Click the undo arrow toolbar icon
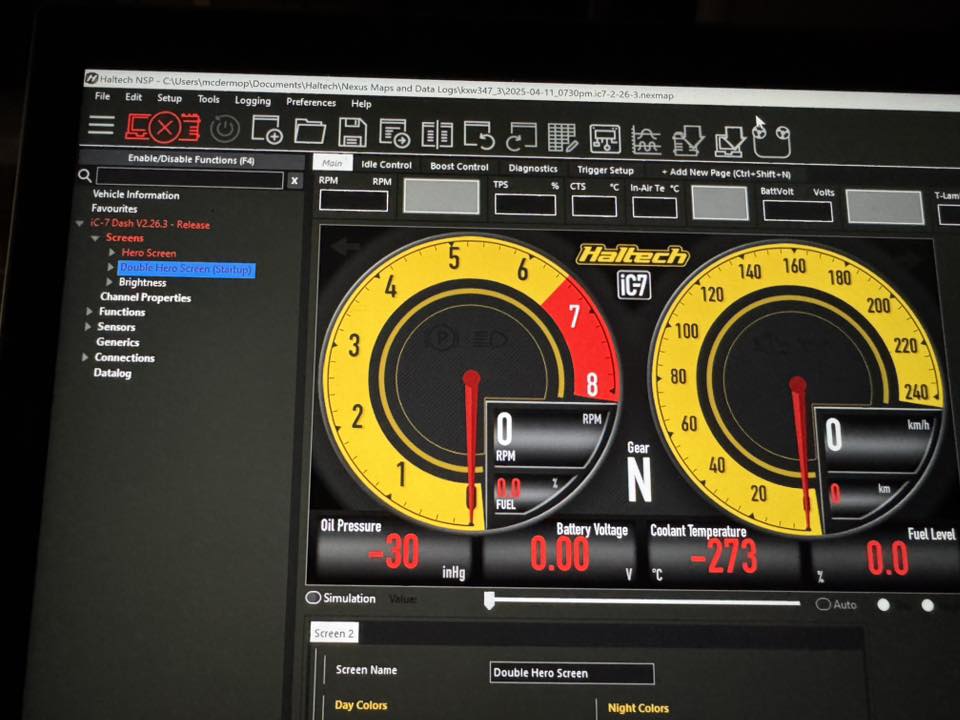 click(x=479, y=135)
